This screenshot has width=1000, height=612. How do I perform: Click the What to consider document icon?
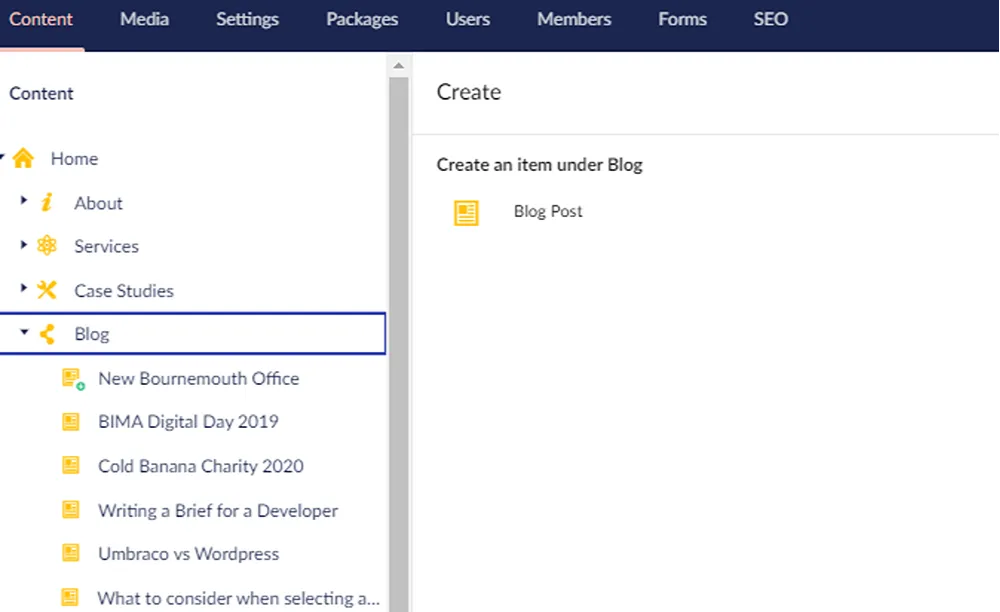[x=70, y=597]
